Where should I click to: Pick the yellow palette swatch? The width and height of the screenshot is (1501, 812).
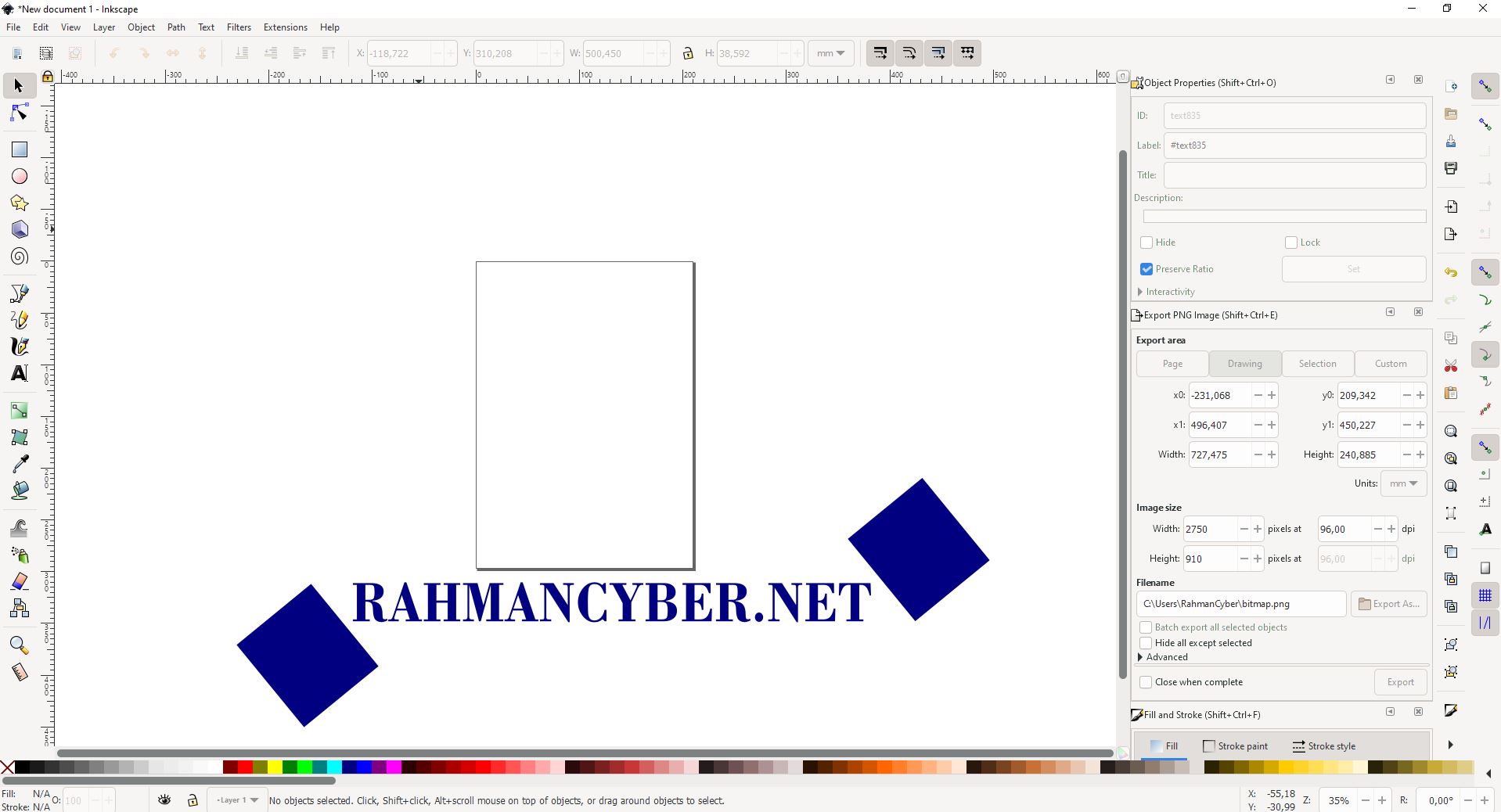pos(275,767)
